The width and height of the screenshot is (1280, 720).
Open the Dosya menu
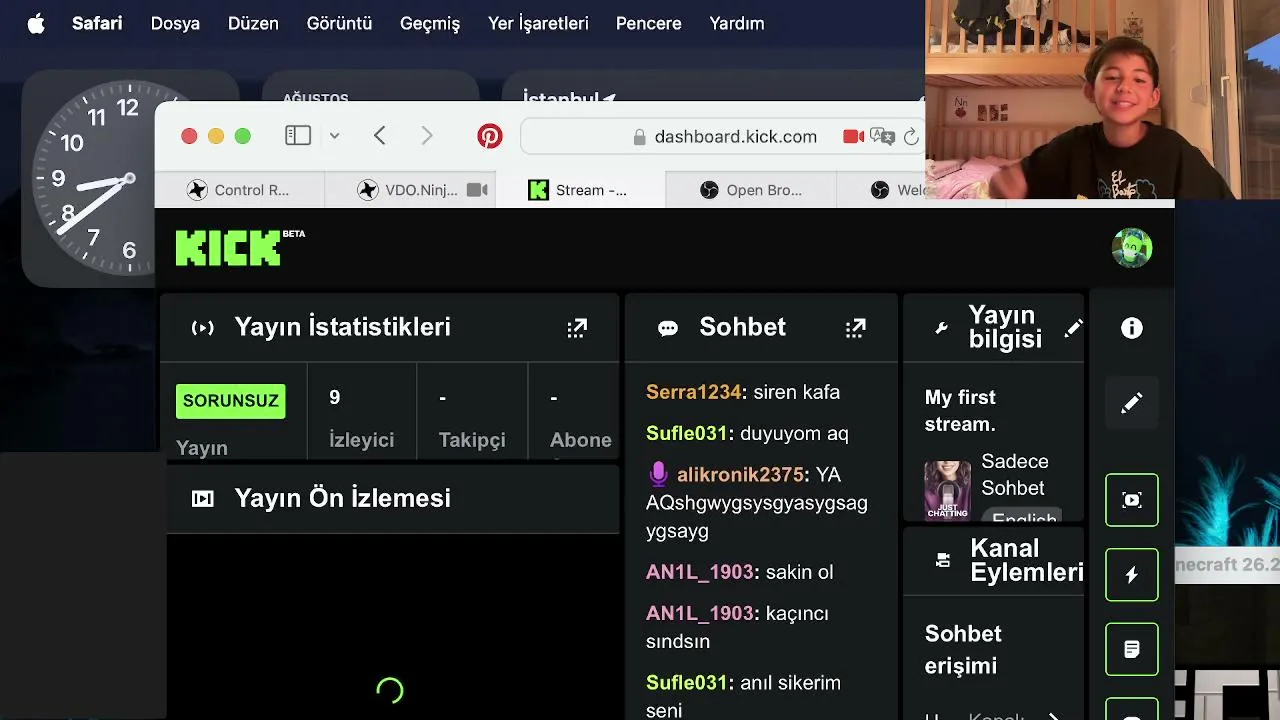click(175, 24)
